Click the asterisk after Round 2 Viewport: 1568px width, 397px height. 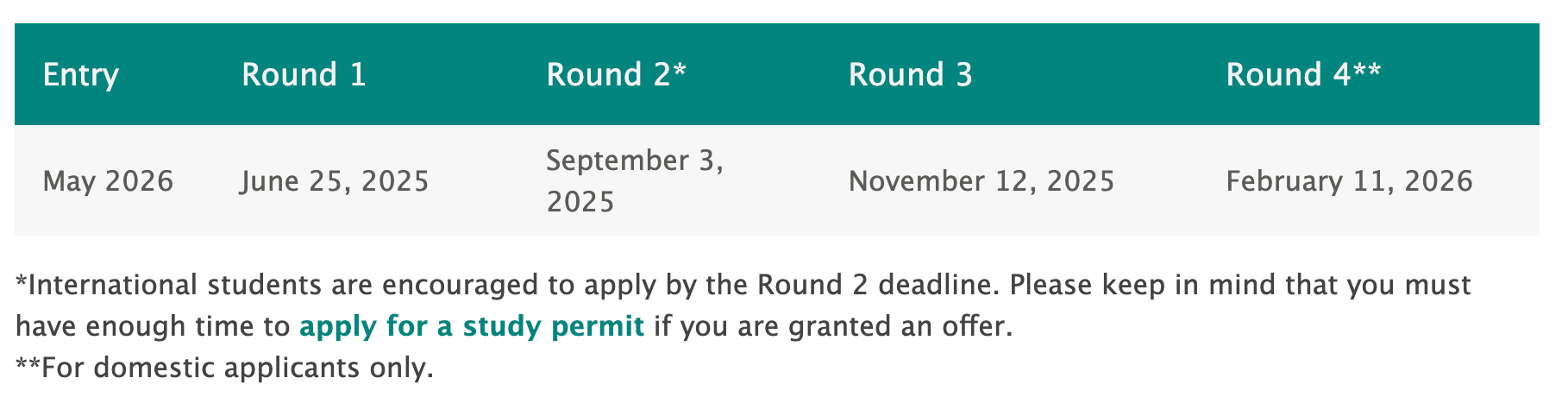click(x=680, y=69)
